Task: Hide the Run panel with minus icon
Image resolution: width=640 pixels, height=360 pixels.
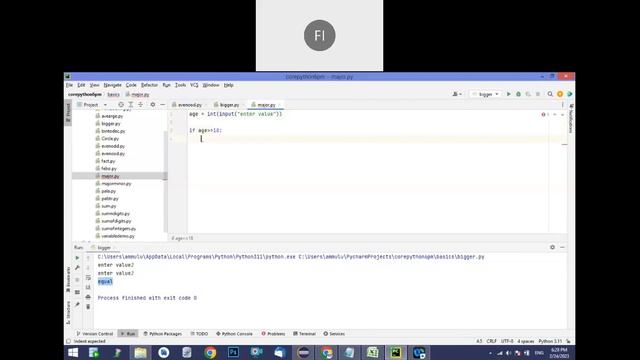Action: pos(562,247)
